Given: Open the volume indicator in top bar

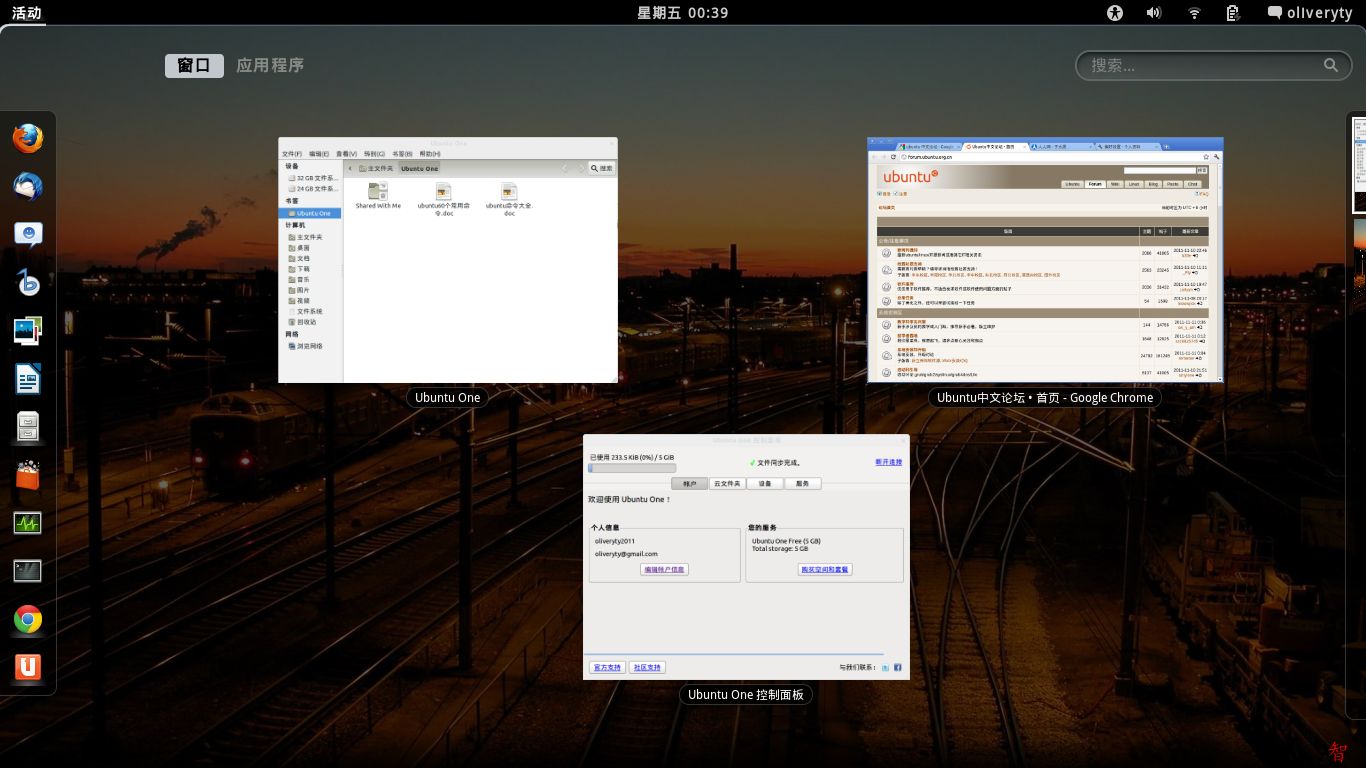Looking at the screenshot, I should (x=1154, y=13).
